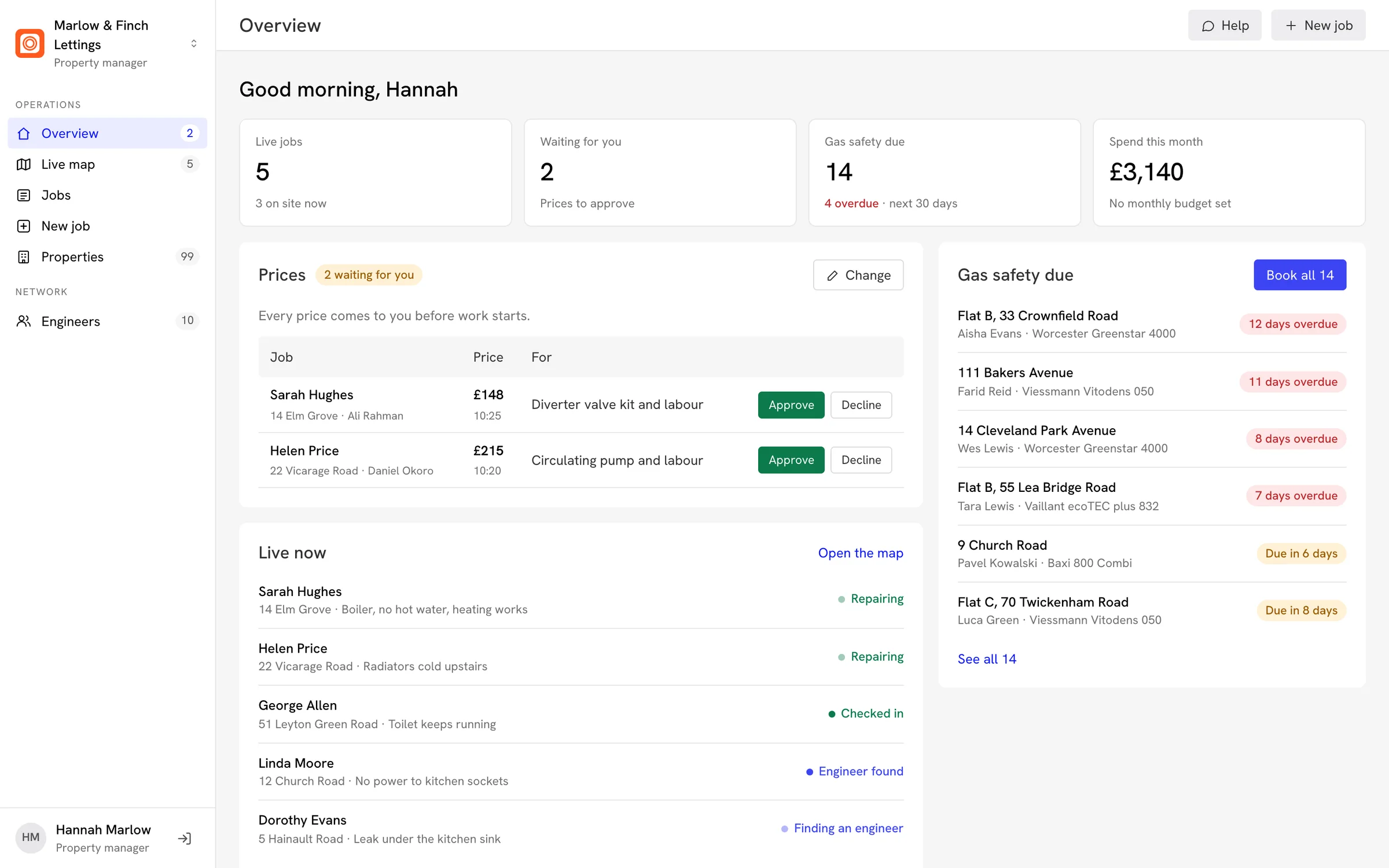Open Help chat button
The width and height of the screenshot is (1389, 868).
pyautogui.click(x=1225, y=25)
